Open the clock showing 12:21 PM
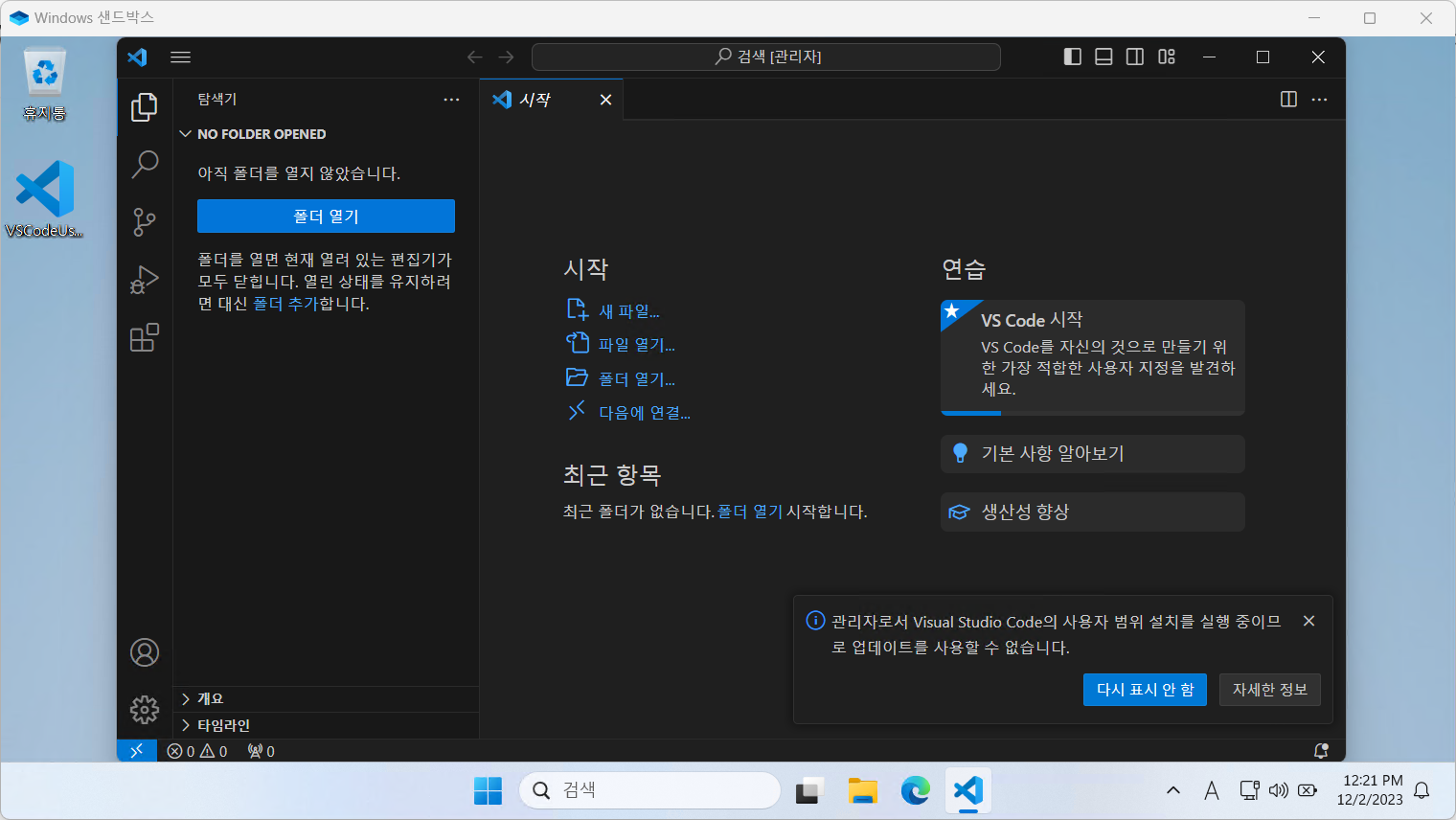This screenshot has width=1456, height=820. pos(1370,790)
